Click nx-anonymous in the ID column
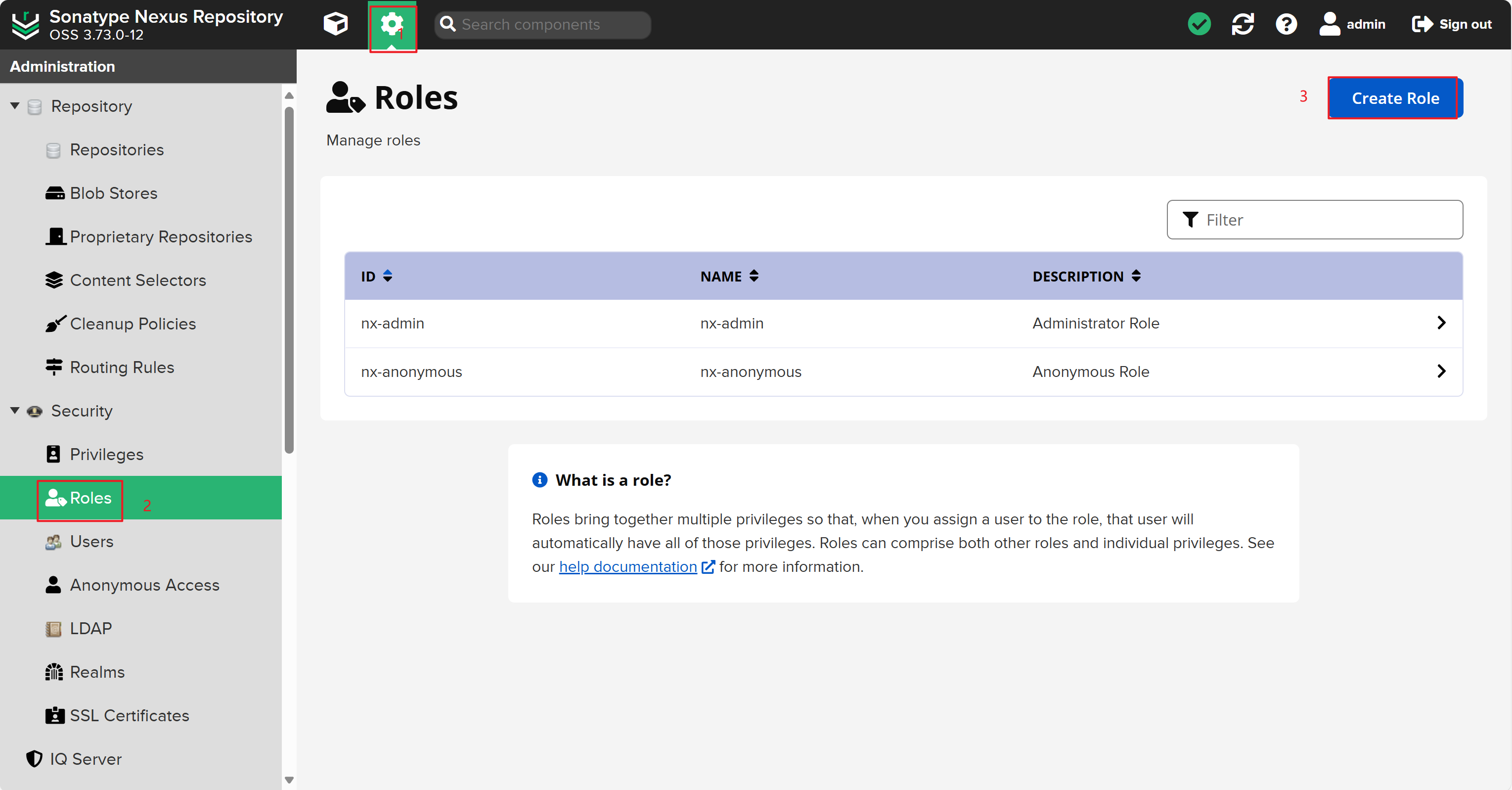Viewport: 1512px width, 790px height. point(411,372)
